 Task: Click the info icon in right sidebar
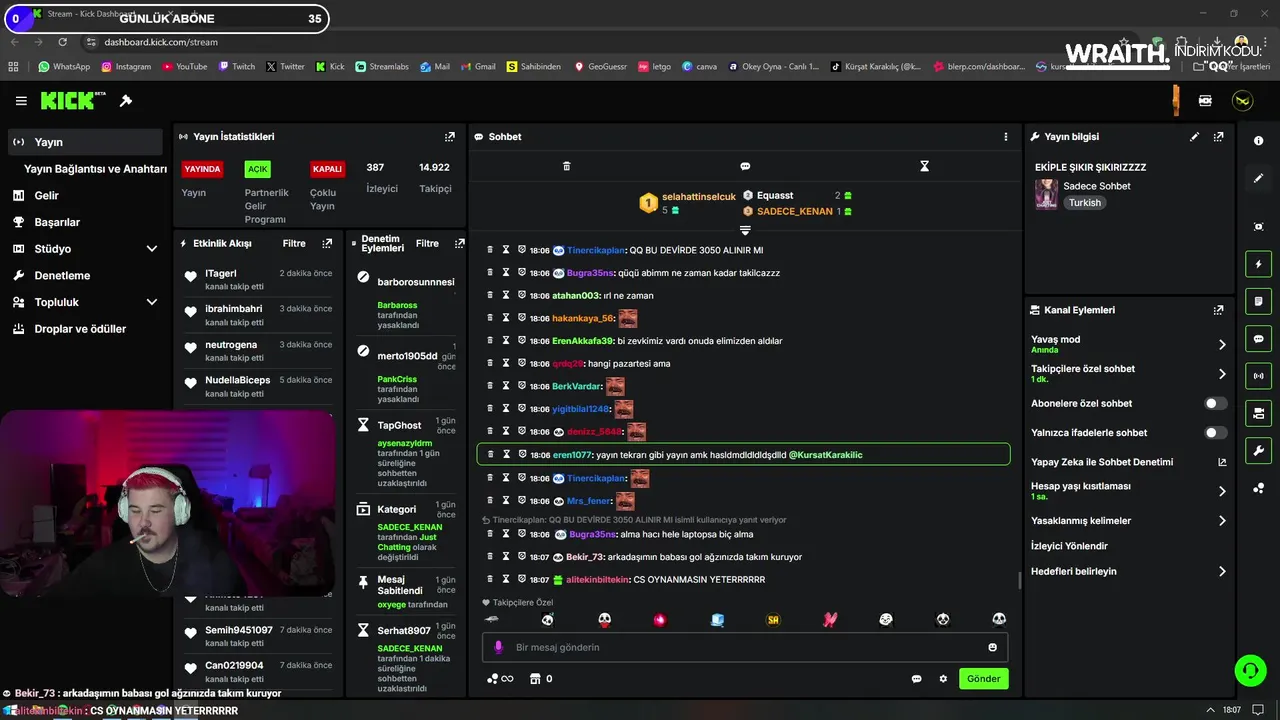coord(1259,141)
